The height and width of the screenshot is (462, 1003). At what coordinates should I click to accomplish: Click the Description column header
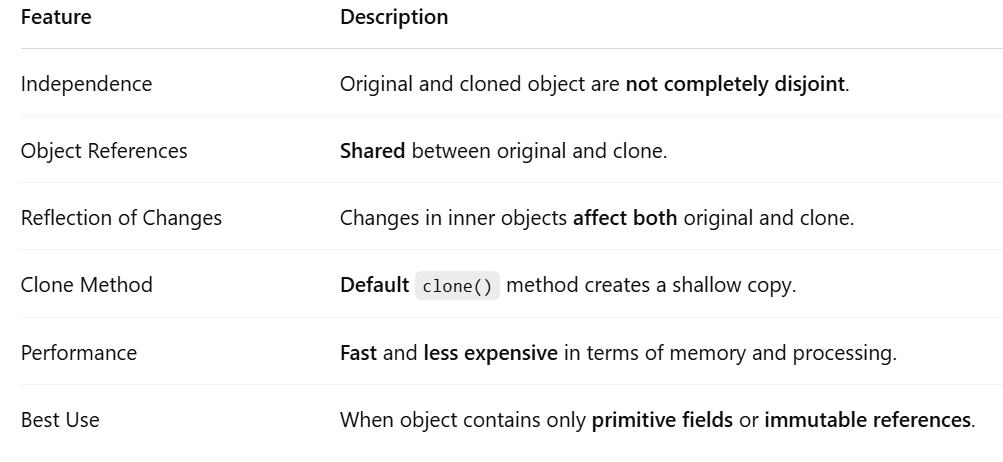coord(393,17)
